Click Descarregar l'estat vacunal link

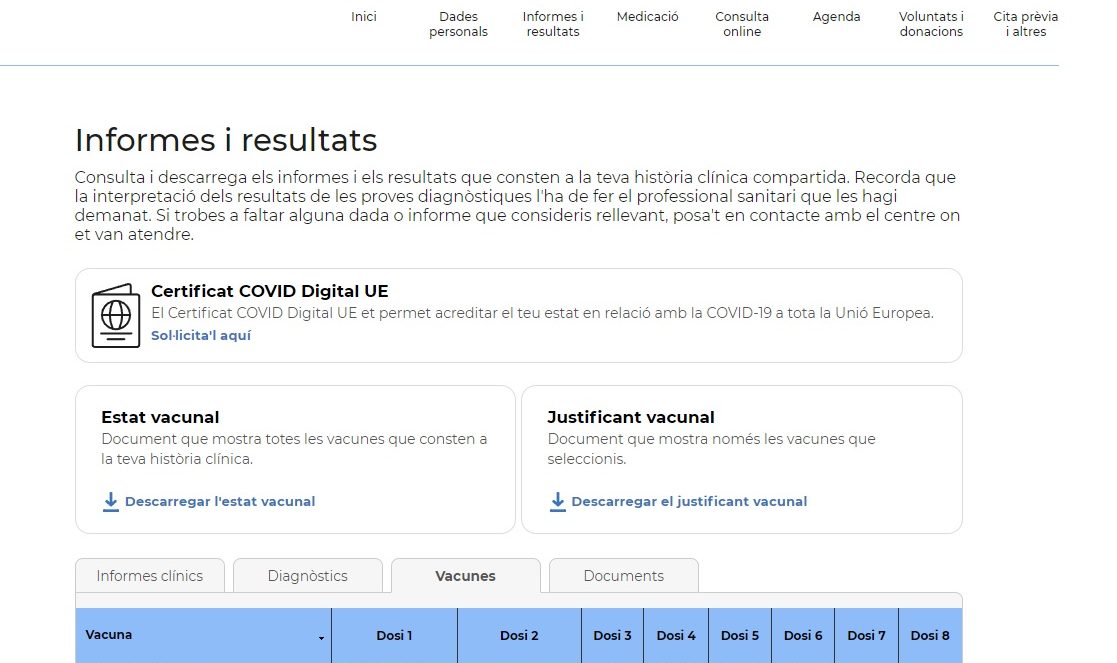220,501
